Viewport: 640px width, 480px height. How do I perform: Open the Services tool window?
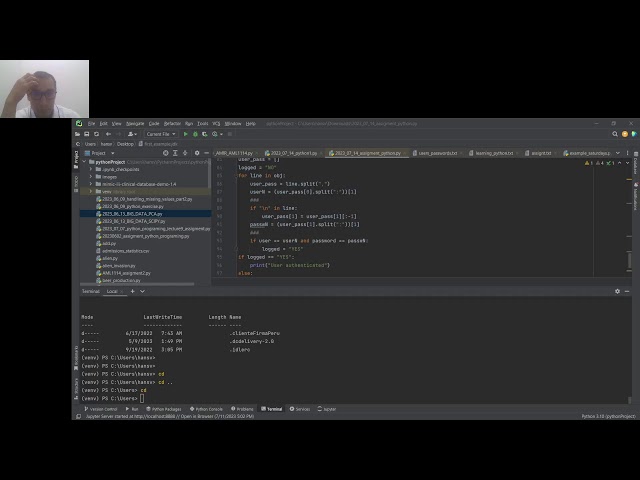[300, 409]
